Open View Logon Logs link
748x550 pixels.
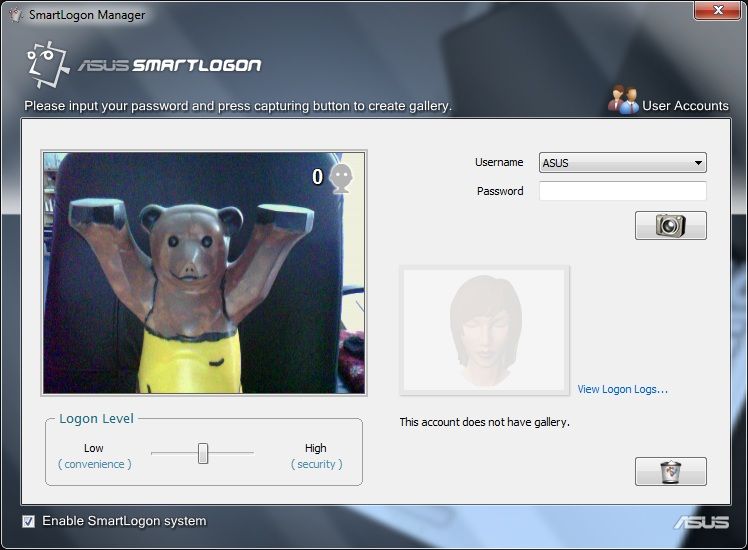pyautogui.click(x=622, y=389)
